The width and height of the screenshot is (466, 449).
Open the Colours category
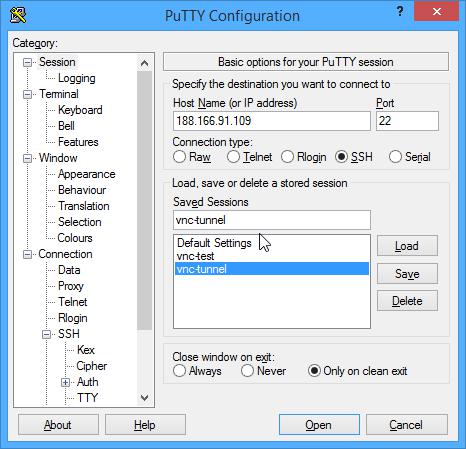pos(75,238)
